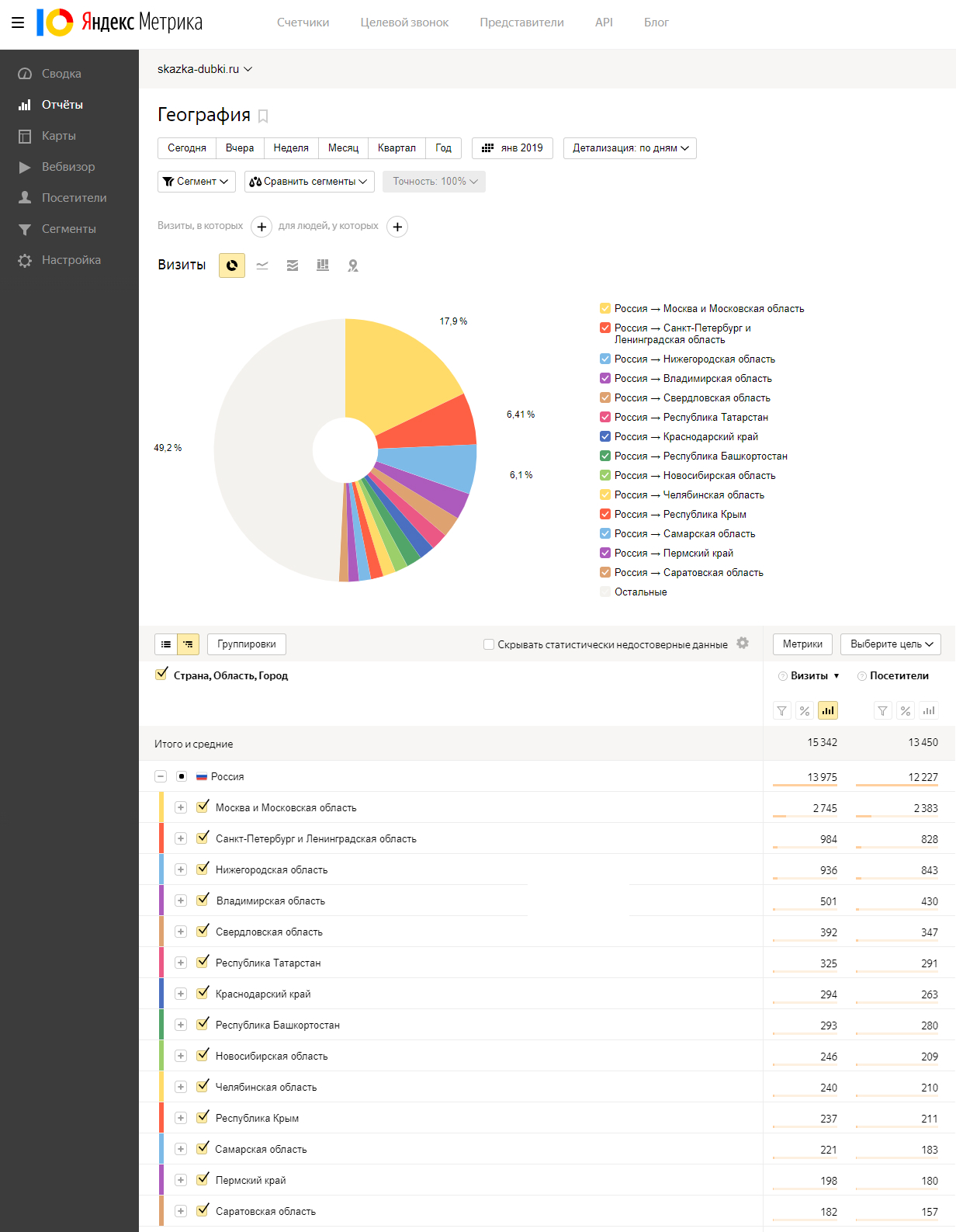Switch to stacked area chart view
Image resolution: width=956 pixels, height=1232 pixels.
[293, 265]
